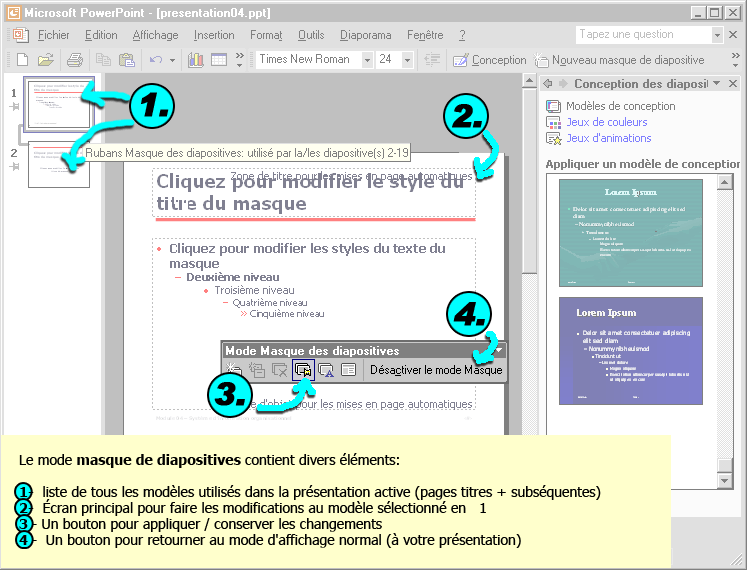Expand the standard toolbar overflow chevron

240,60
